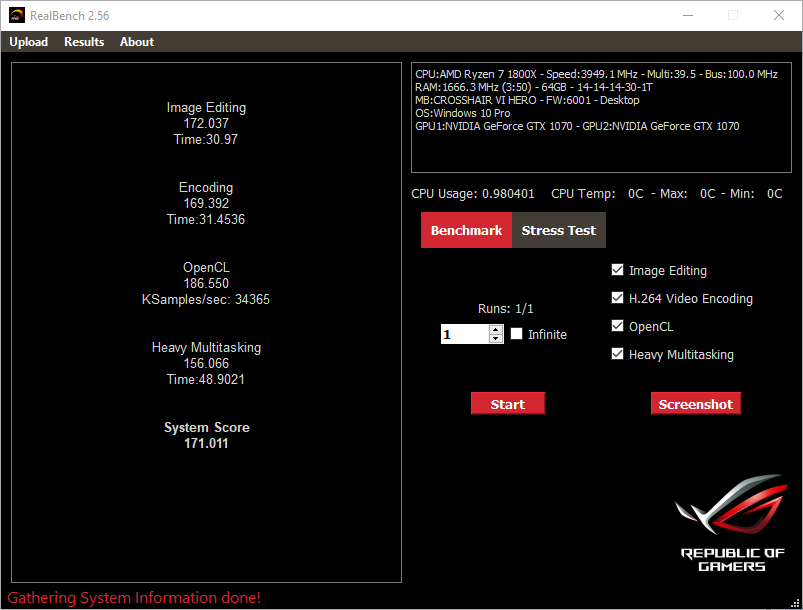Start the benchmark with the Start button
The height and width of the screenshot is (610, 803).
[508, 404]
